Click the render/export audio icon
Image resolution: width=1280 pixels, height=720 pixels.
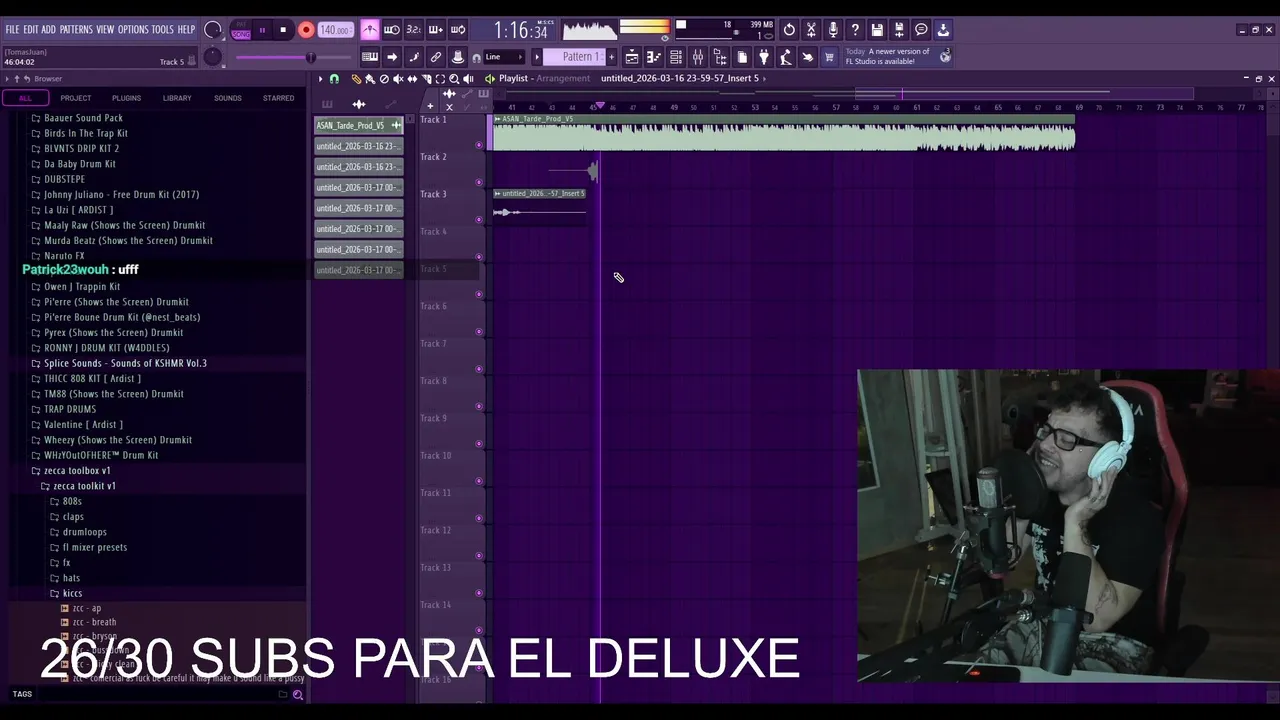tap(899, 30)
